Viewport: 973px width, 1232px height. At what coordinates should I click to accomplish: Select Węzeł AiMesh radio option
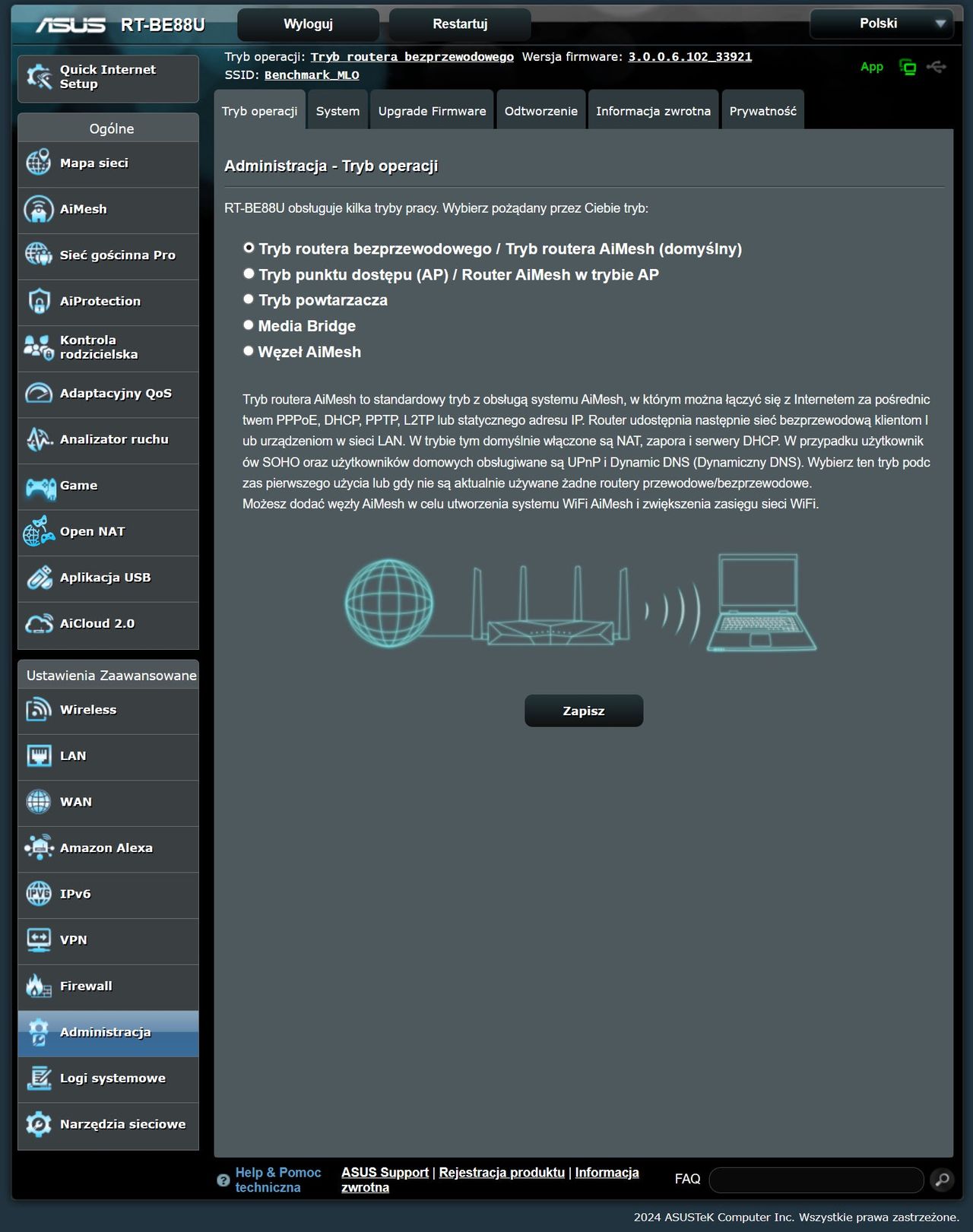point(249,351)
